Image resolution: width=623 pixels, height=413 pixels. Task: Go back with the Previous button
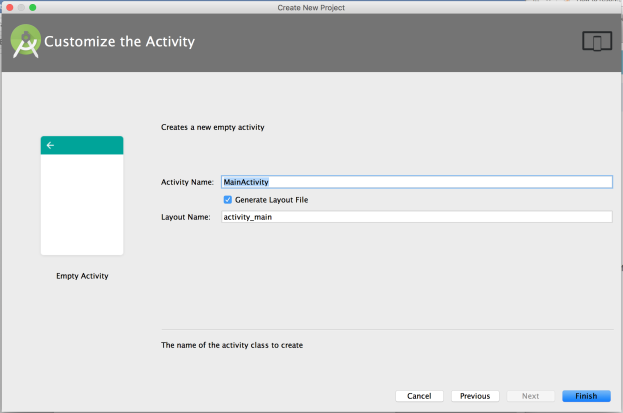point(475,396)
